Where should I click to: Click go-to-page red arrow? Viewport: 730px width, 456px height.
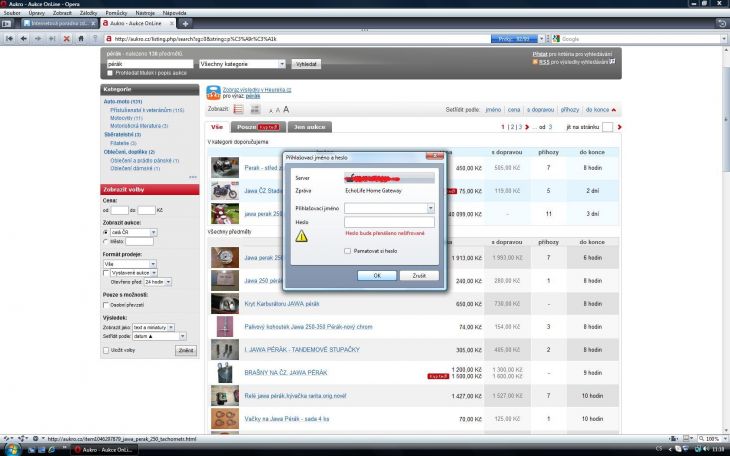(x=619, y=127)
